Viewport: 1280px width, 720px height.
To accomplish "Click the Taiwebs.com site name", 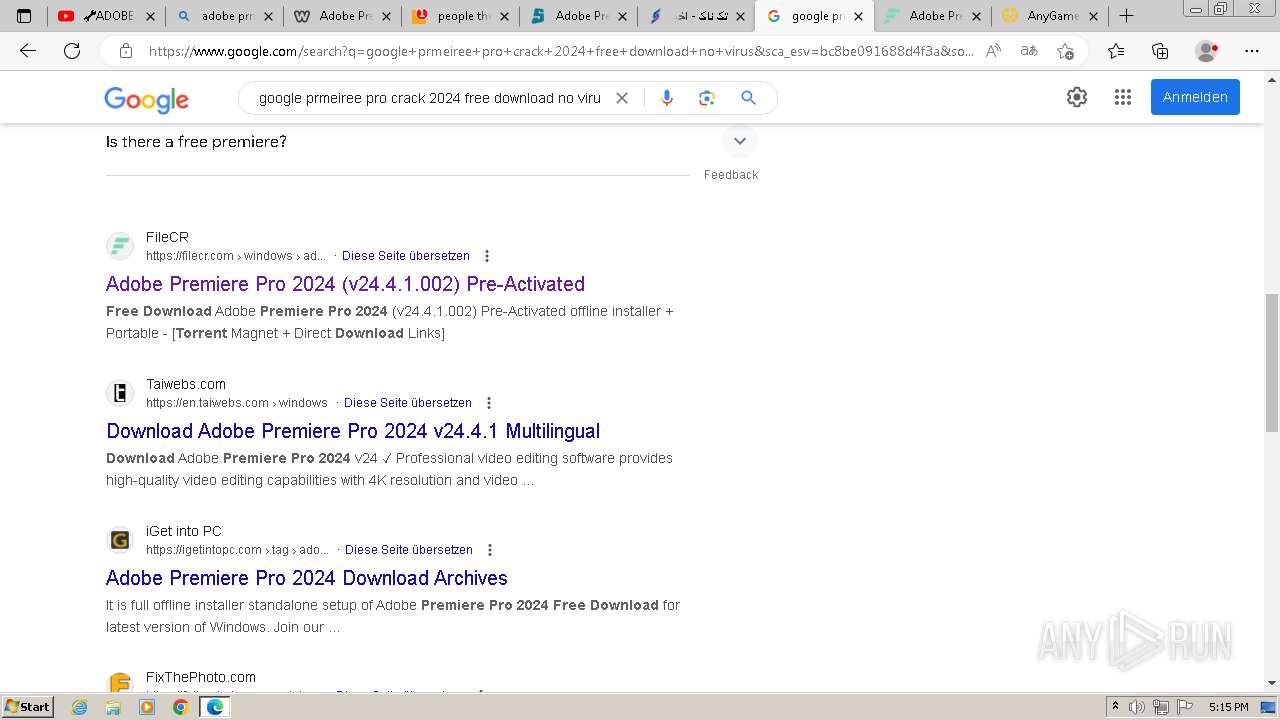I will (186, 384).
